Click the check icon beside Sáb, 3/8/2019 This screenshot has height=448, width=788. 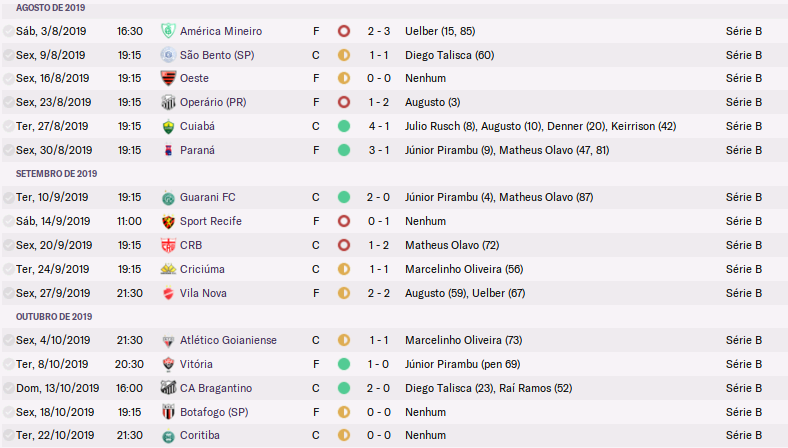tap(9, 31)
